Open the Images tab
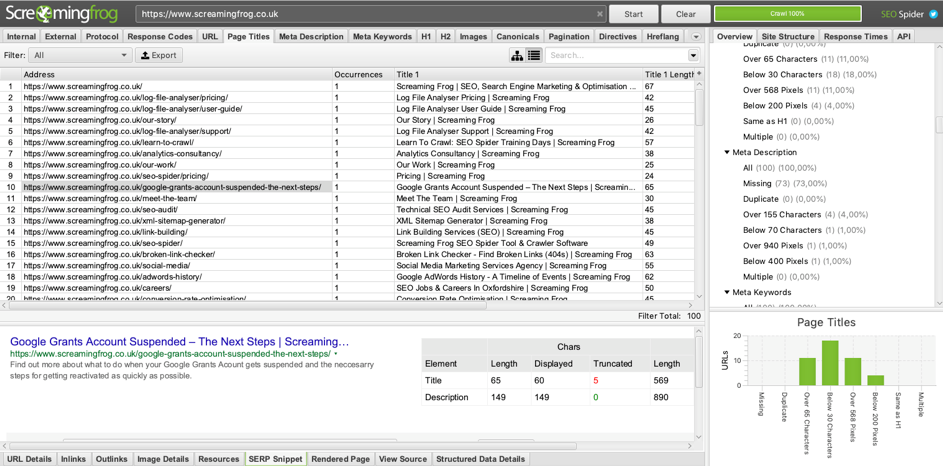The width and height of the screenshot is (943, 466). click(x=473, y=37)
